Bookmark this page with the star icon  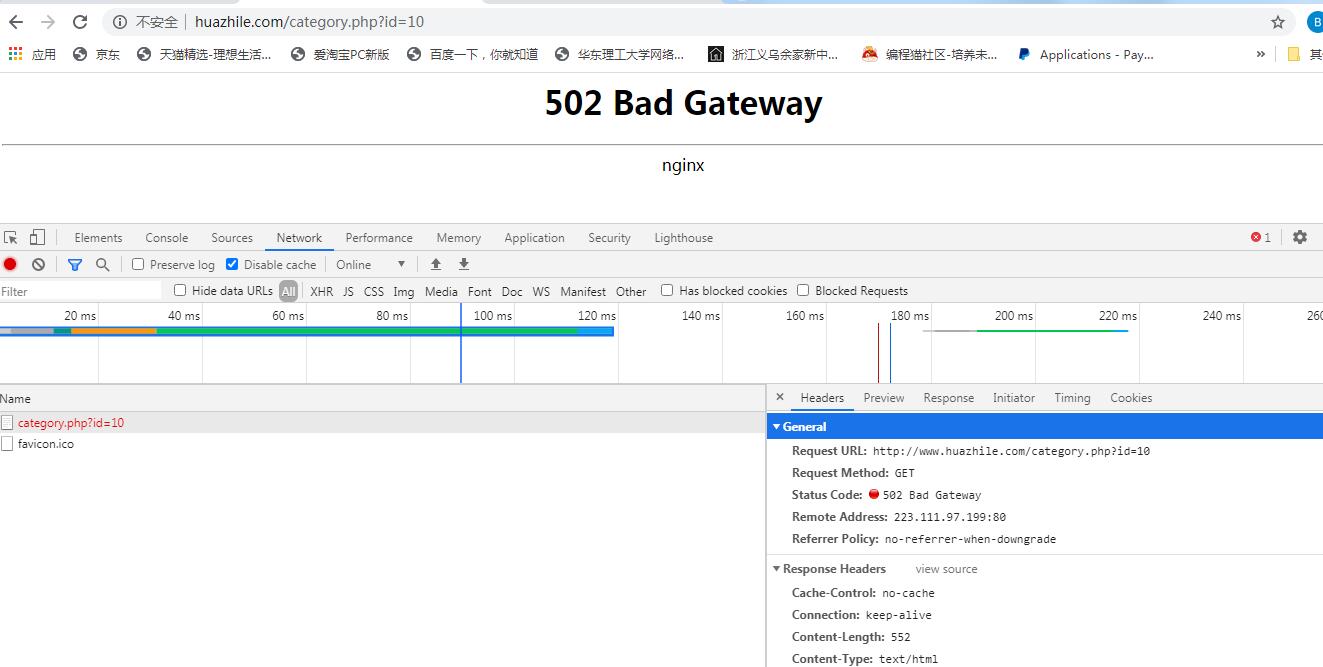click(1277, 22)
